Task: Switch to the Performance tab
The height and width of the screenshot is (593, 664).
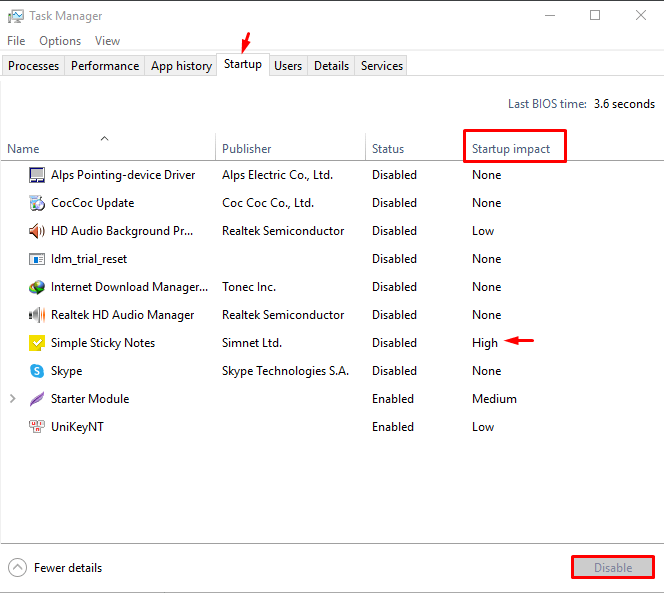Action: pos(105,66)
